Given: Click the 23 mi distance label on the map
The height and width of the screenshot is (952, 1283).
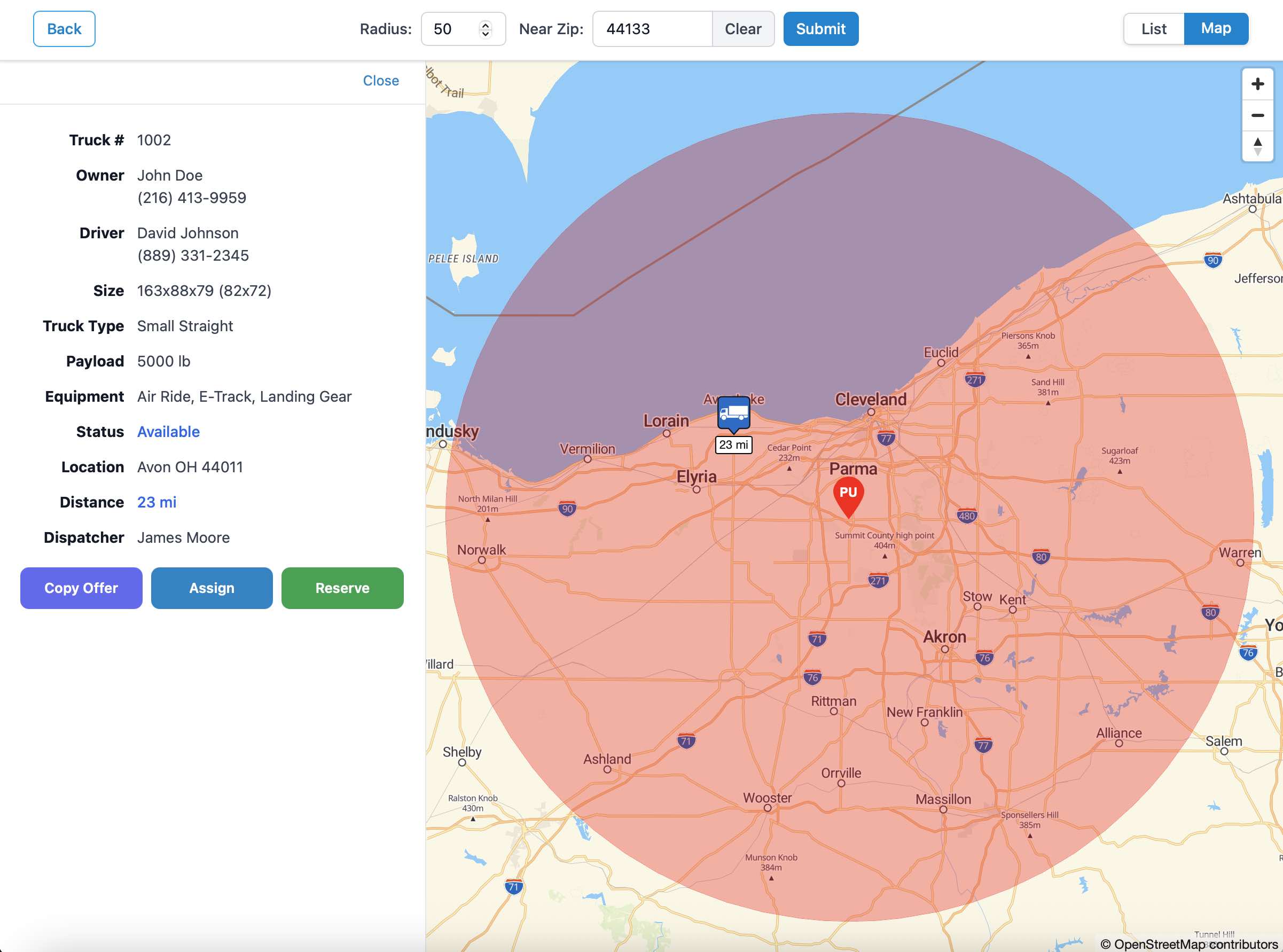Looking at the screenshot, I should (733, 444).
